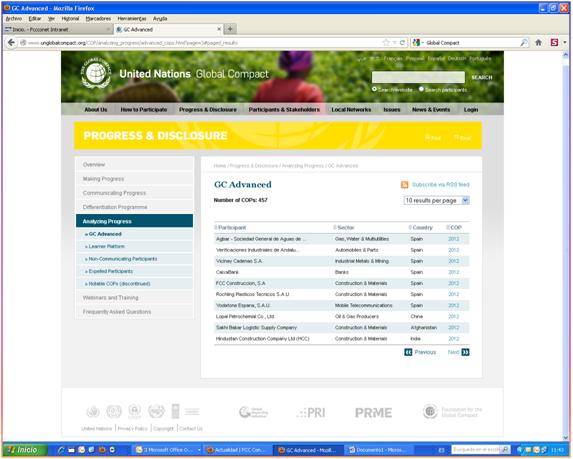Open the PRME footer logo
573x459 pixels.
(x=373, y=413)
